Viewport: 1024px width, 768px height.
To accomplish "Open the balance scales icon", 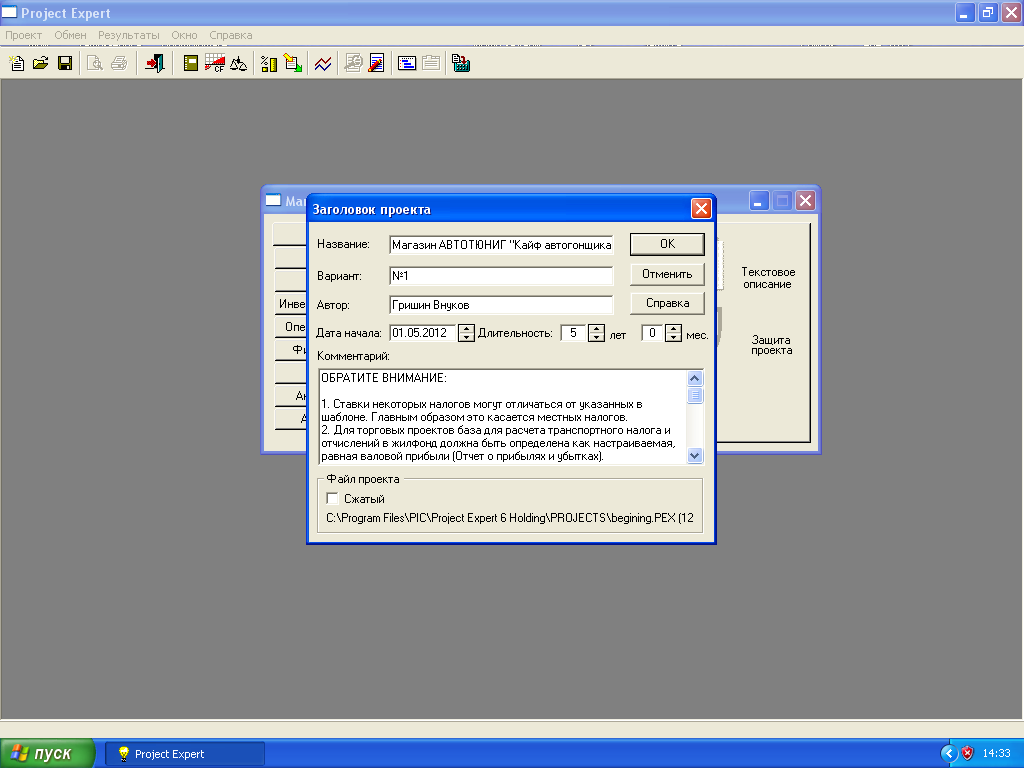I will pyautogui.click(x=238, y=63).
